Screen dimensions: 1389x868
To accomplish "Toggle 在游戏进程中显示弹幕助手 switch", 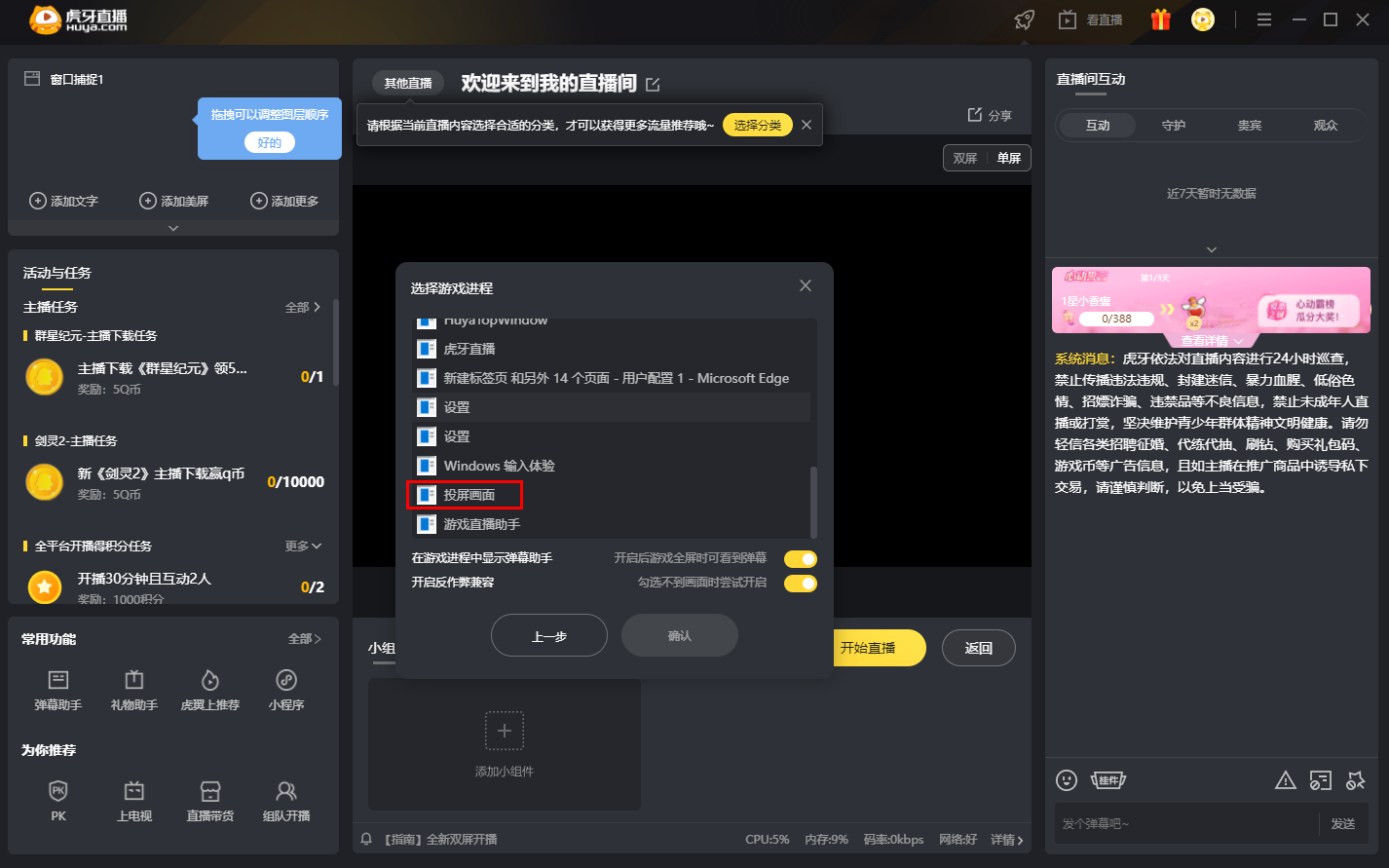I will (x=801, y=558).
